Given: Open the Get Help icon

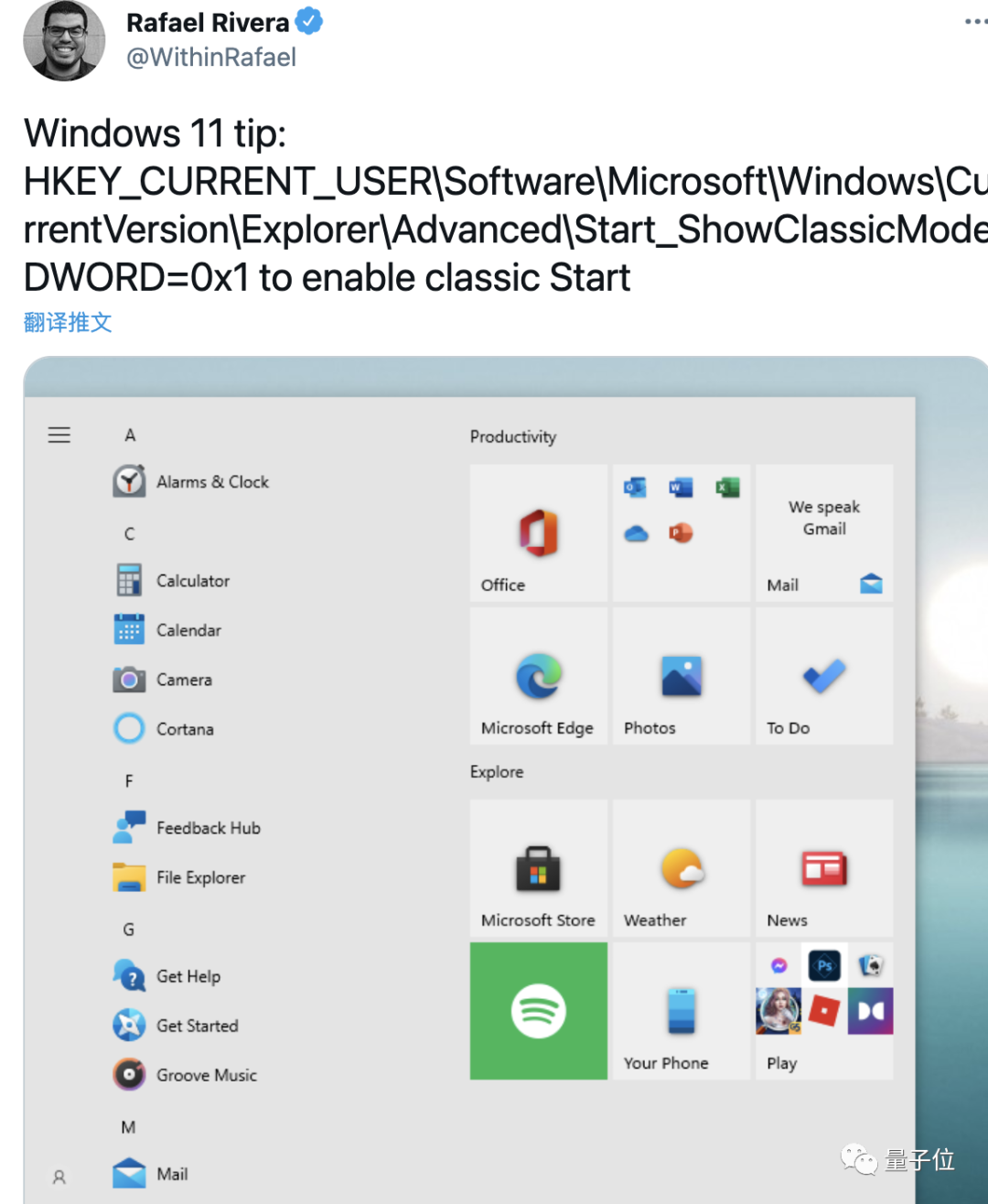Looking at the screenshot, I should 129,975.
